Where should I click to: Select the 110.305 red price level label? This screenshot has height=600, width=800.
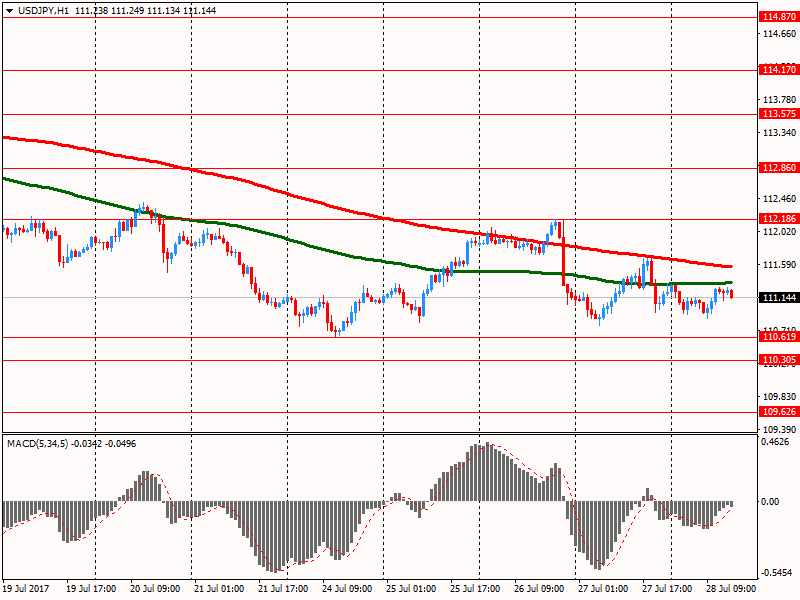[779, 360]
